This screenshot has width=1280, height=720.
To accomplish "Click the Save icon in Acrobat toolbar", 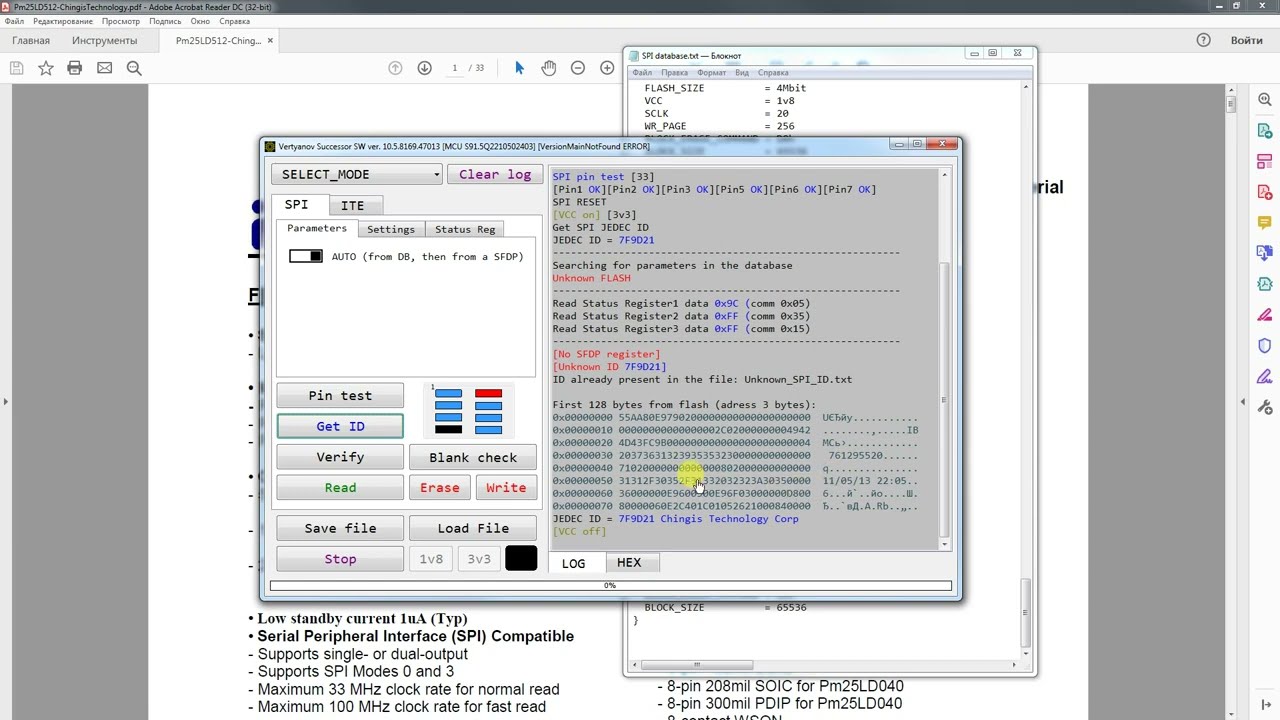I will coord(16,68).
